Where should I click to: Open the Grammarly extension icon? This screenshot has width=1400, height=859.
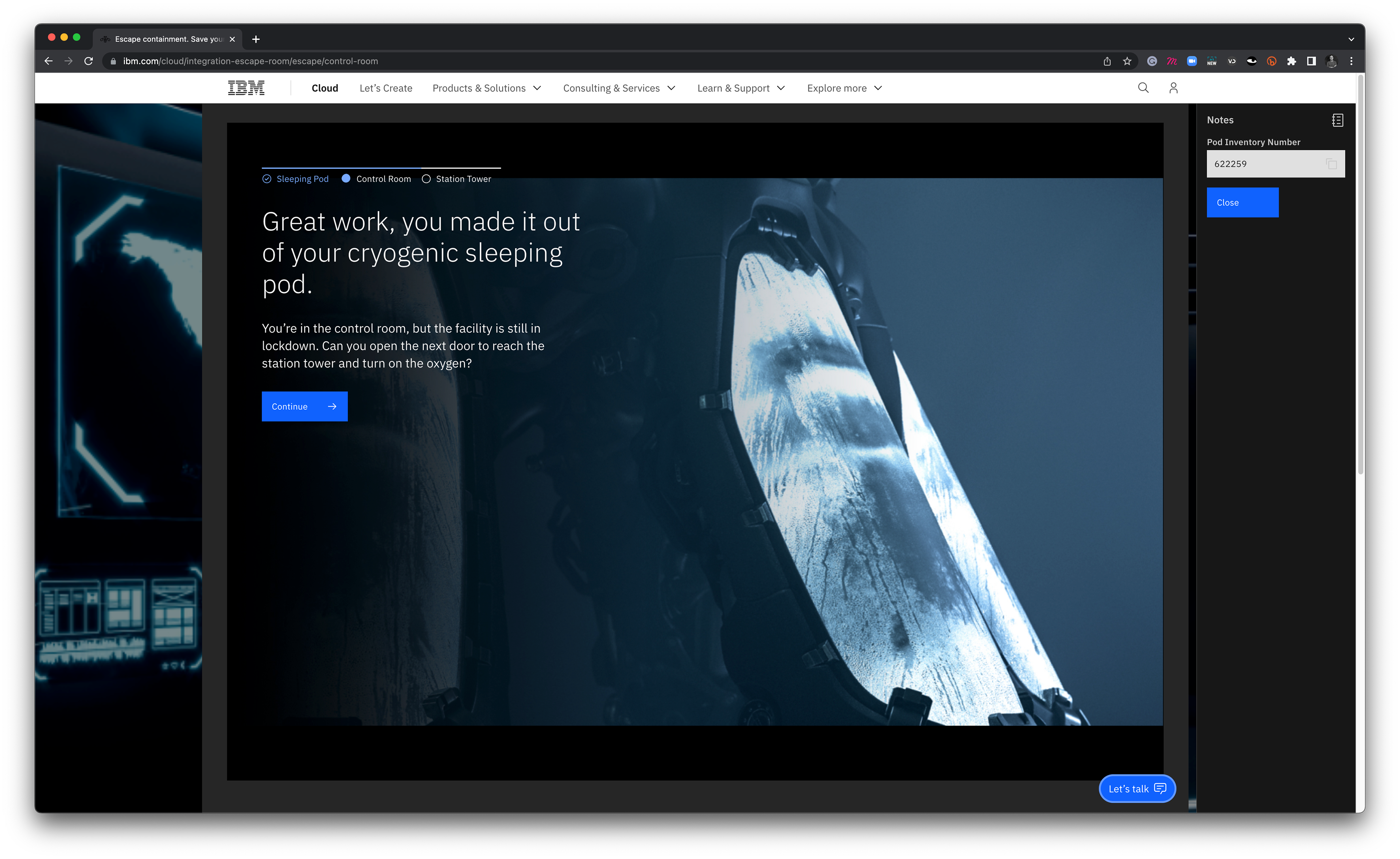point(1152,61)
